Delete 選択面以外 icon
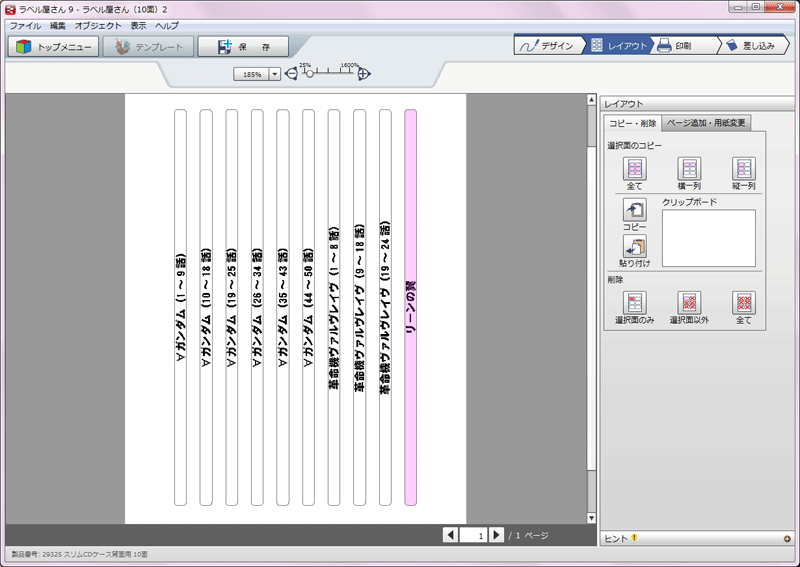 689,303
